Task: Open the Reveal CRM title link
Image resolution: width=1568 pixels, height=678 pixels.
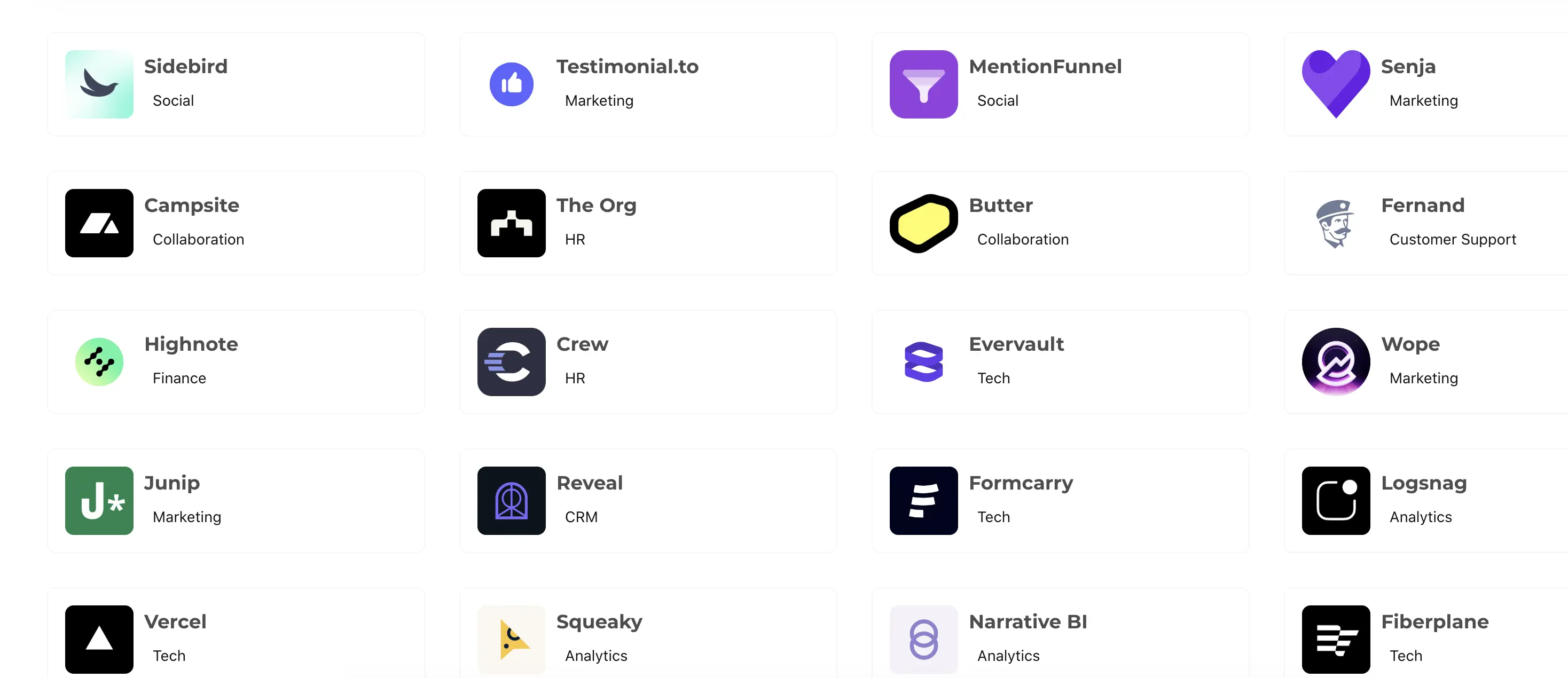Action: [589, 483]
